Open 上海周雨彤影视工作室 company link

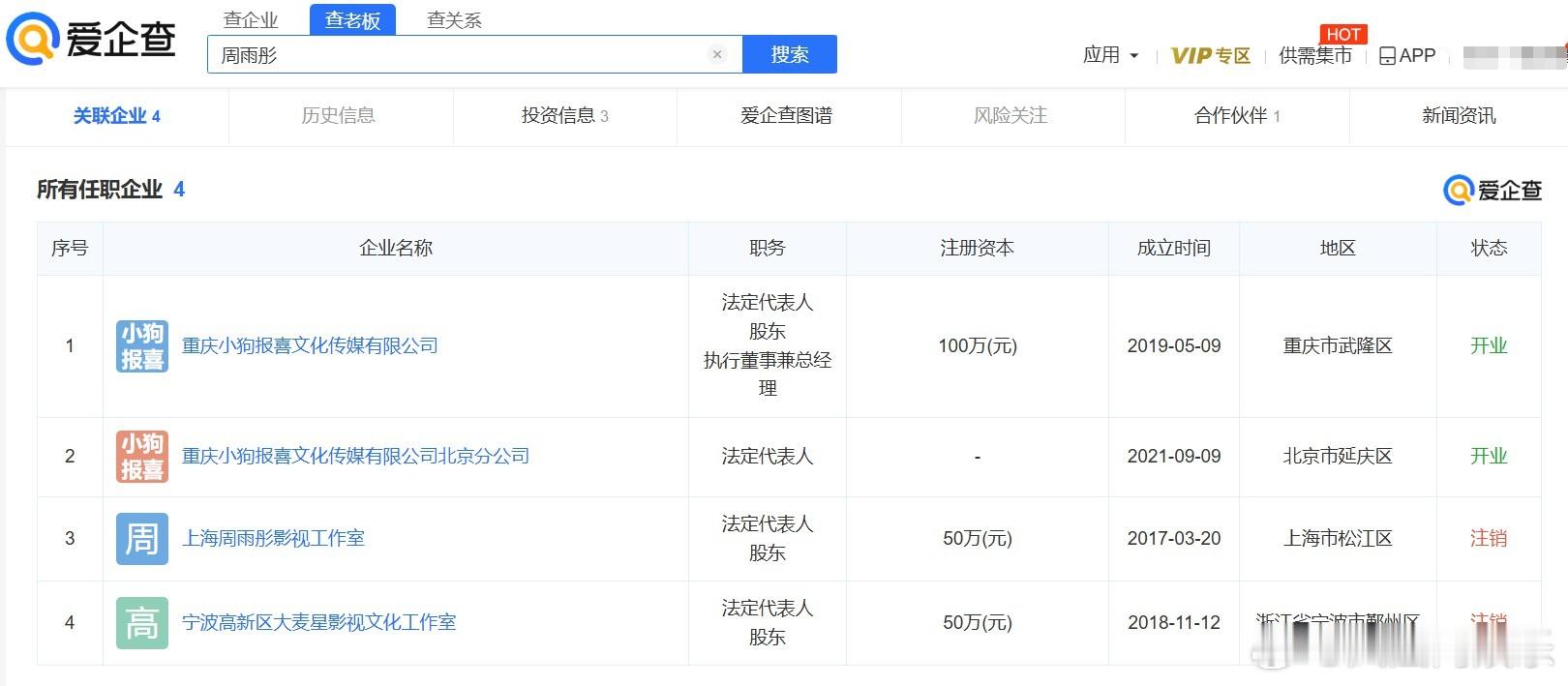(x=273, y=539)
